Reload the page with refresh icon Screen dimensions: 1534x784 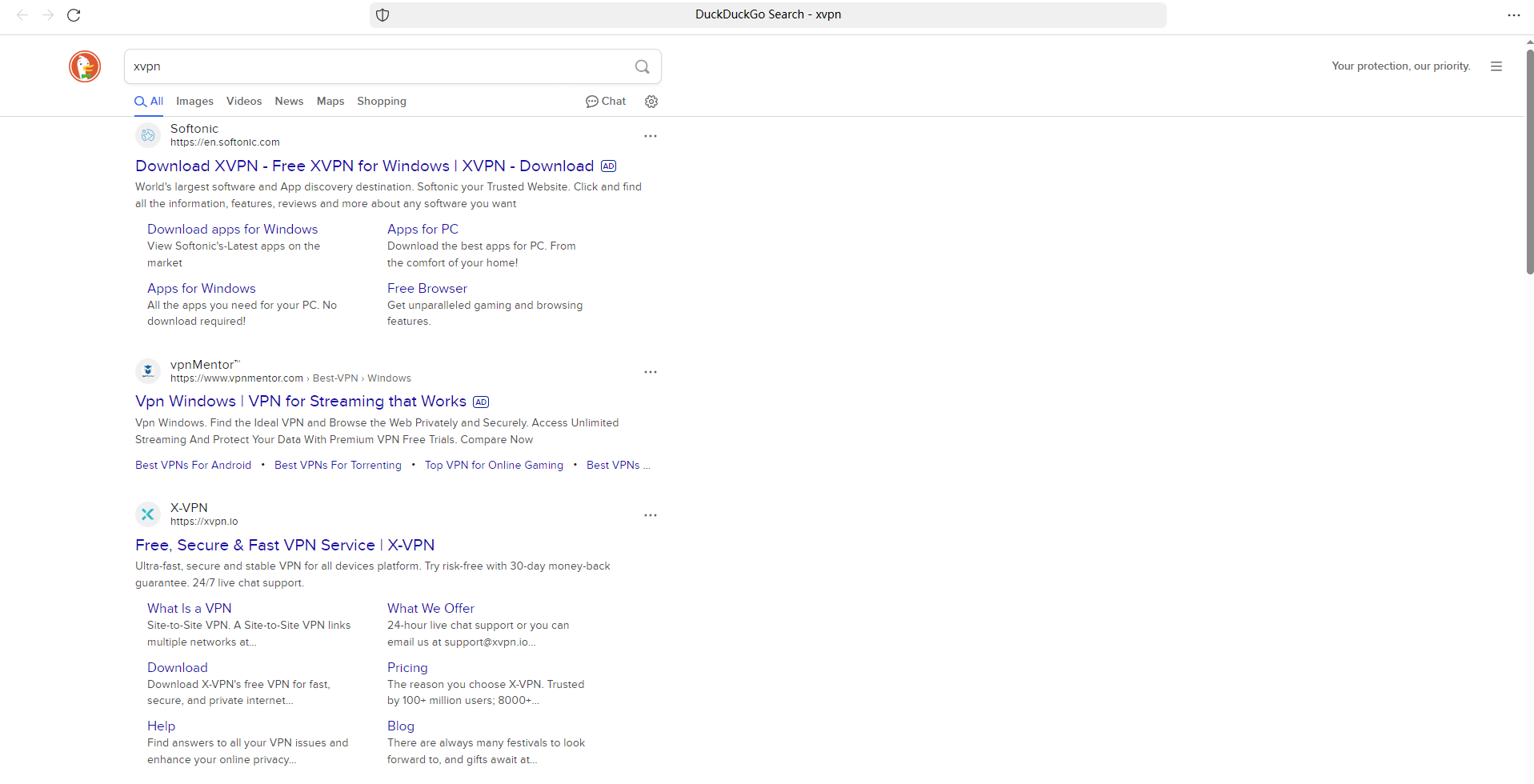pos(74,15)
